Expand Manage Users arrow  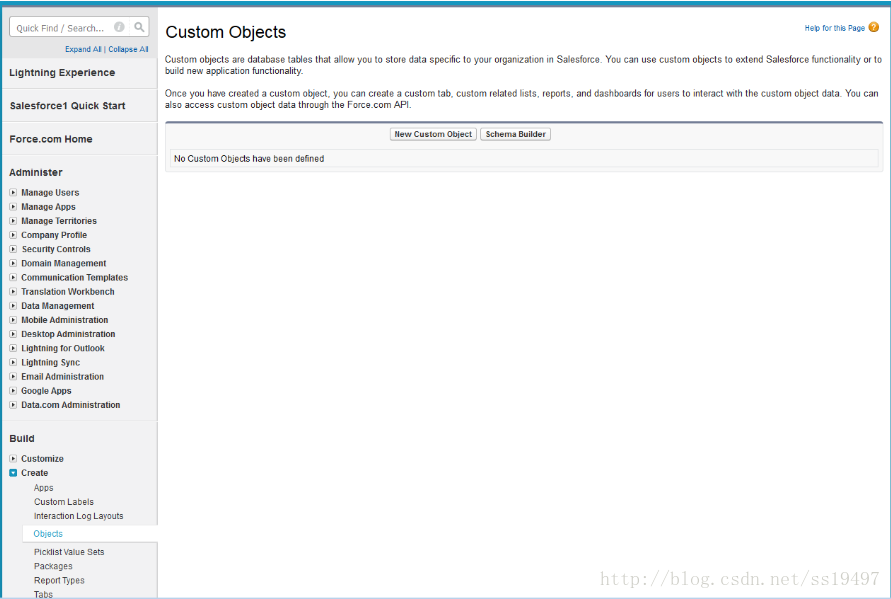pos(13,193)
